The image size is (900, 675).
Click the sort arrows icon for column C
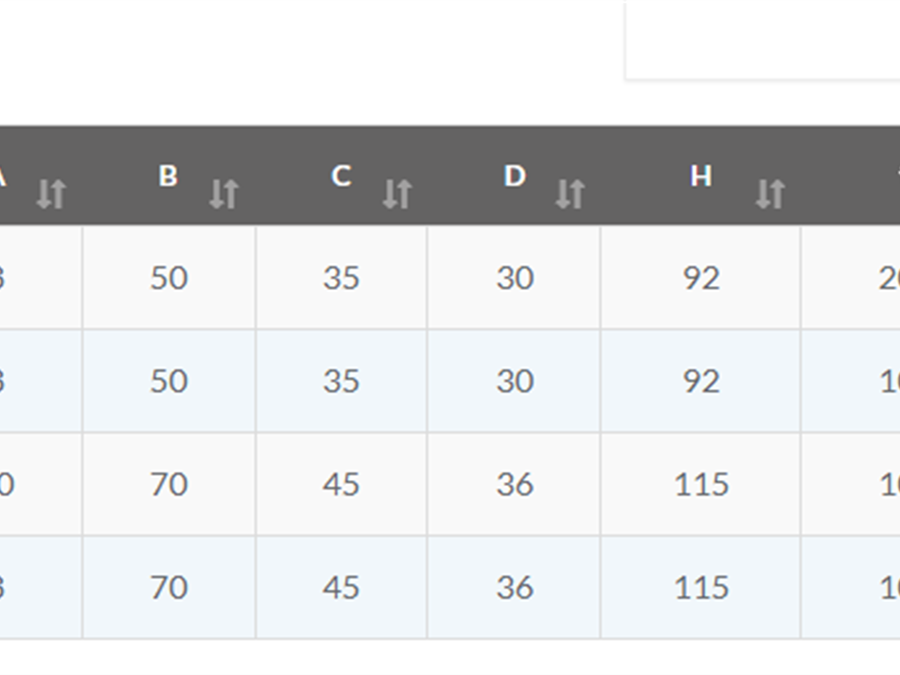[x=397, y=194]
